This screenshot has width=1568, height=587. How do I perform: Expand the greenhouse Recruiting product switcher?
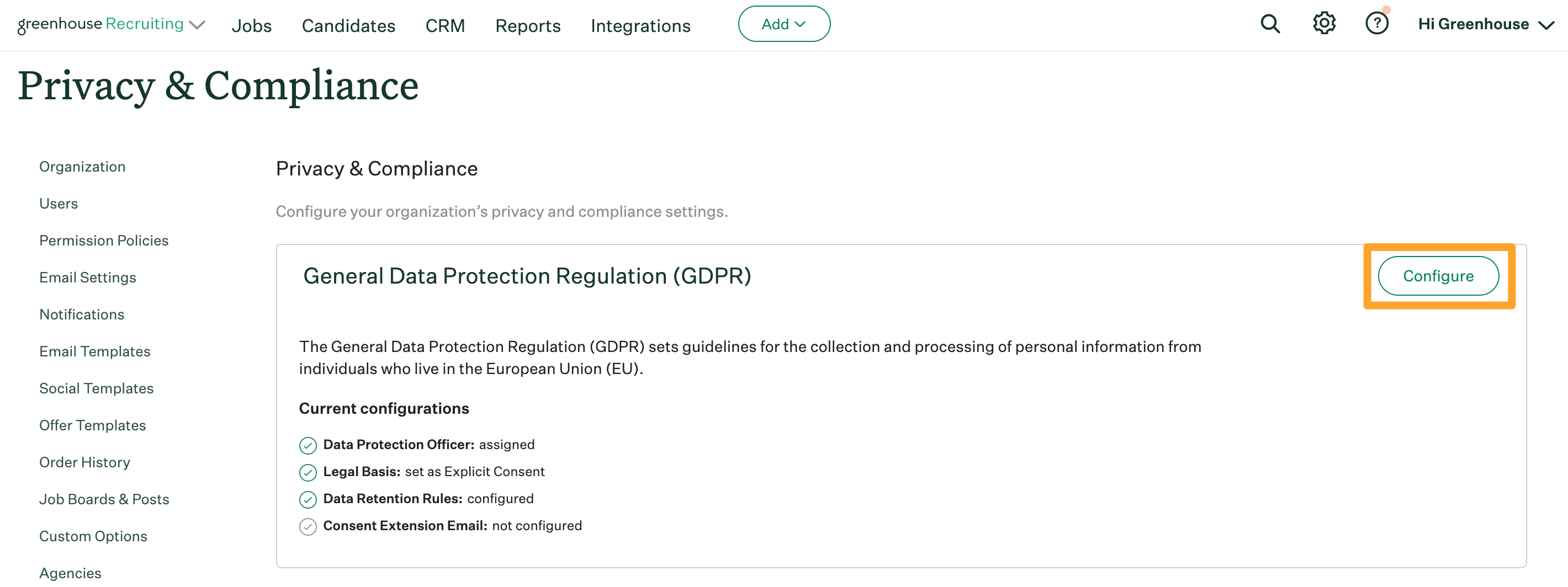196,25
